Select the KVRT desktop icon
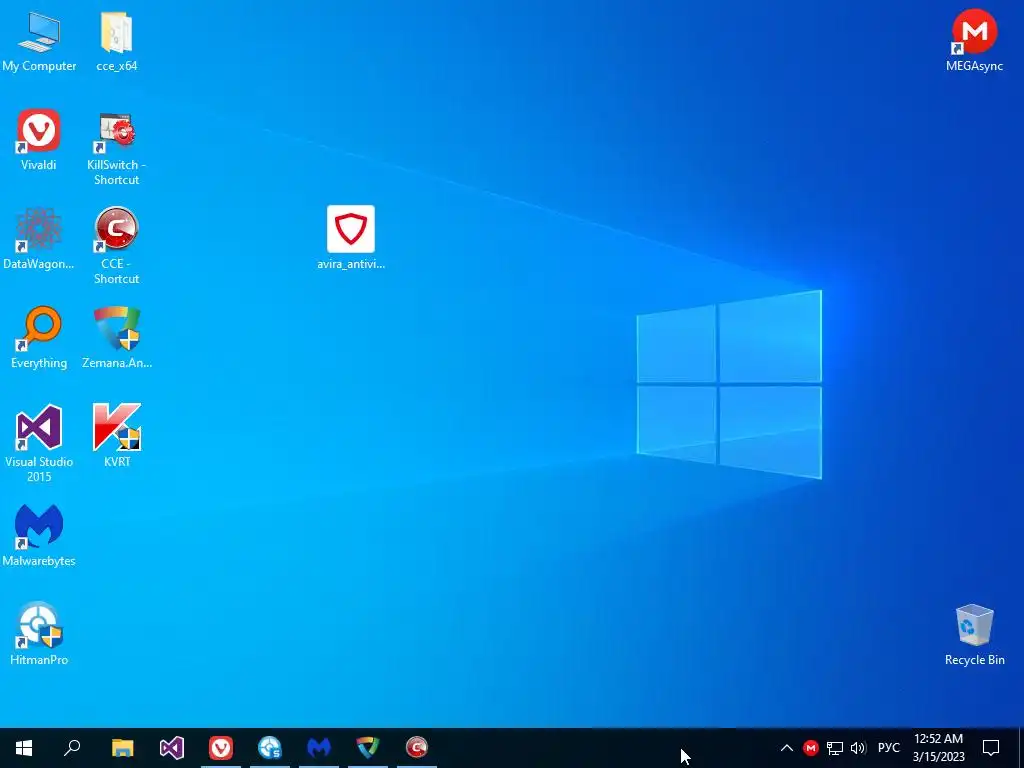1024x768 pixels. [x=117, y=436]
